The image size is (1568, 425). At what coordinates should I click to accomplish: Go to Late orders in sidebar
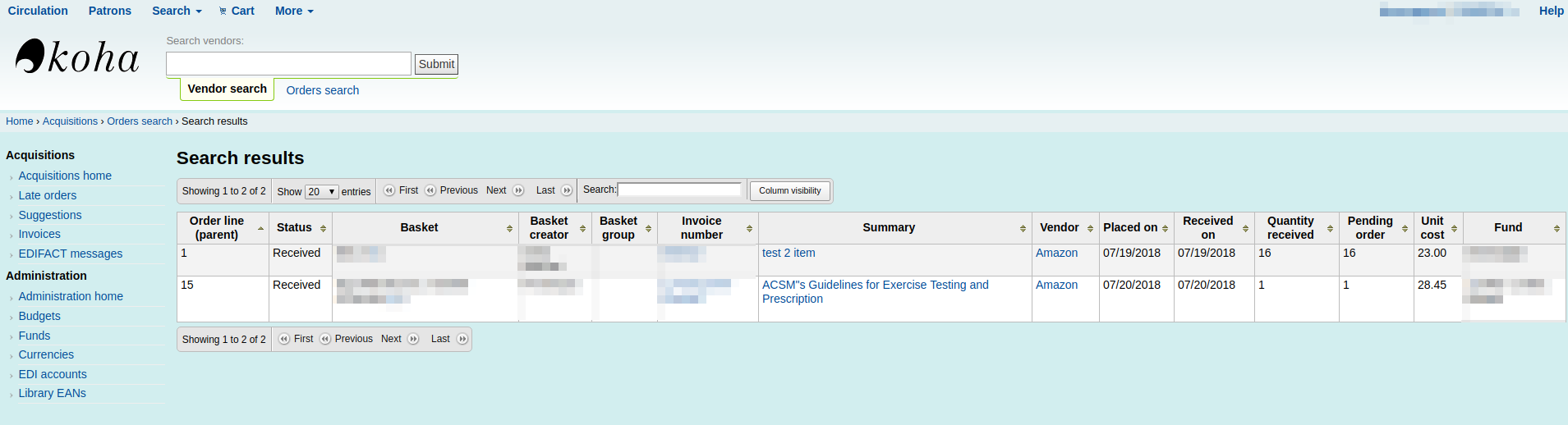pos(48,195)
